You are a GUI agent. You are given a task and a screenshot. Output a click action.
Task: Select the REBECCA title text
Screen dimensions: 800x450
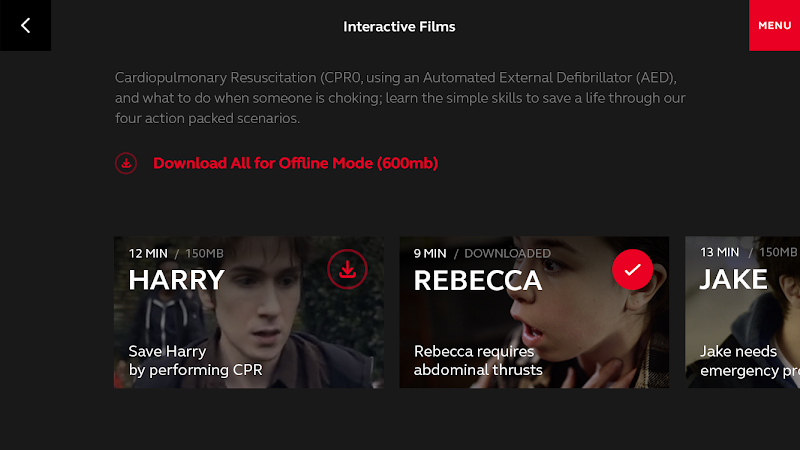tap(478, 281)
